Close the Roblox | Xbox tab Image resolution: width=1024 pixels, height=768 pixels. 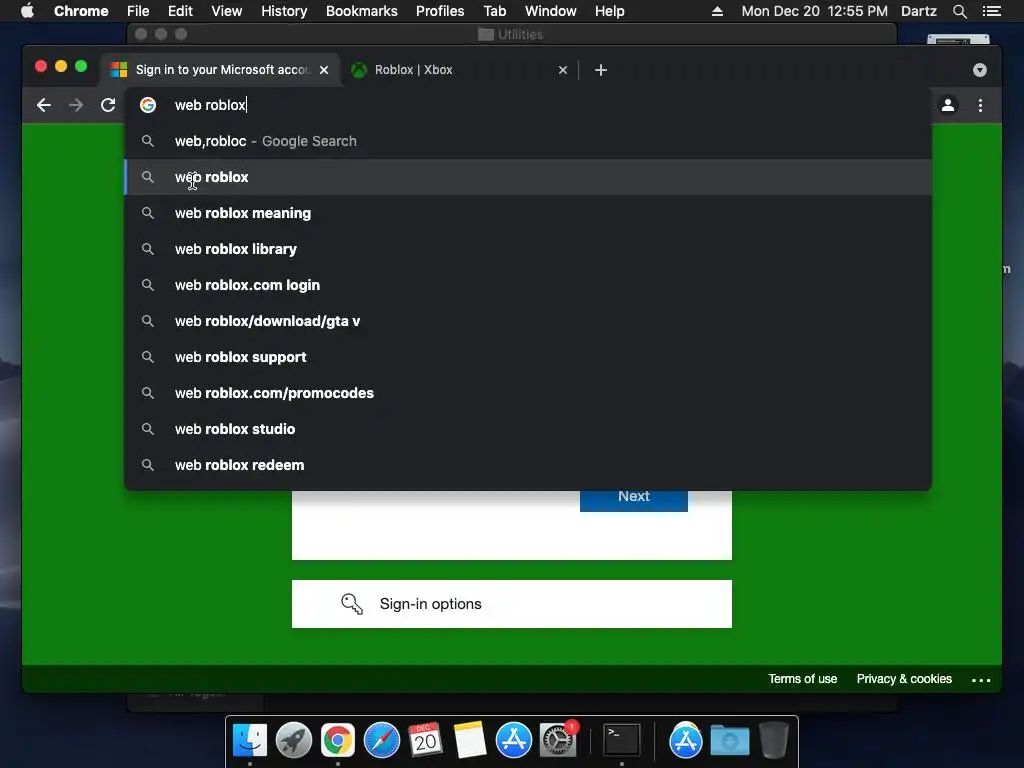(x=563, y=70)
